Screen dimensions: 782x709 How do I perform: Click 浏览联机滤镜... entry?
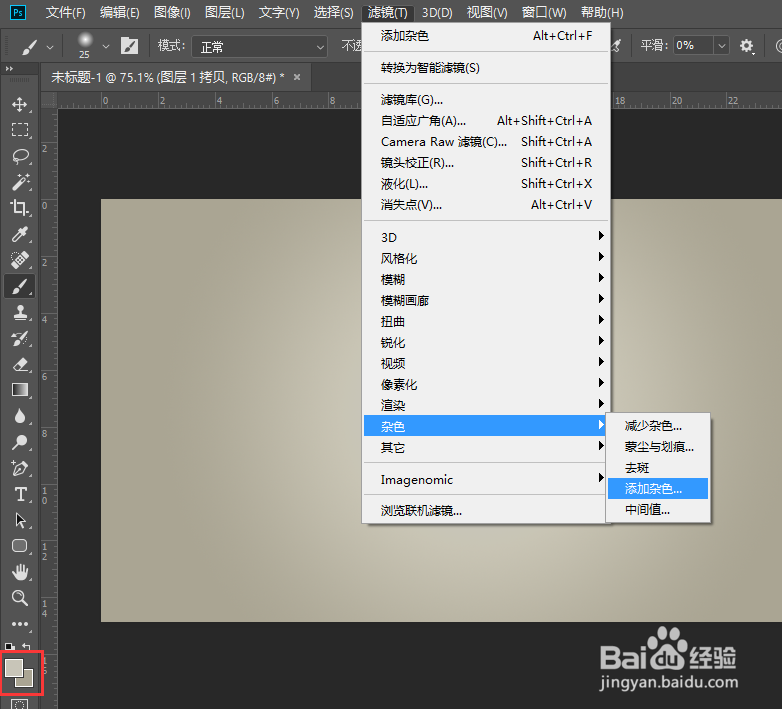point(485,511)
